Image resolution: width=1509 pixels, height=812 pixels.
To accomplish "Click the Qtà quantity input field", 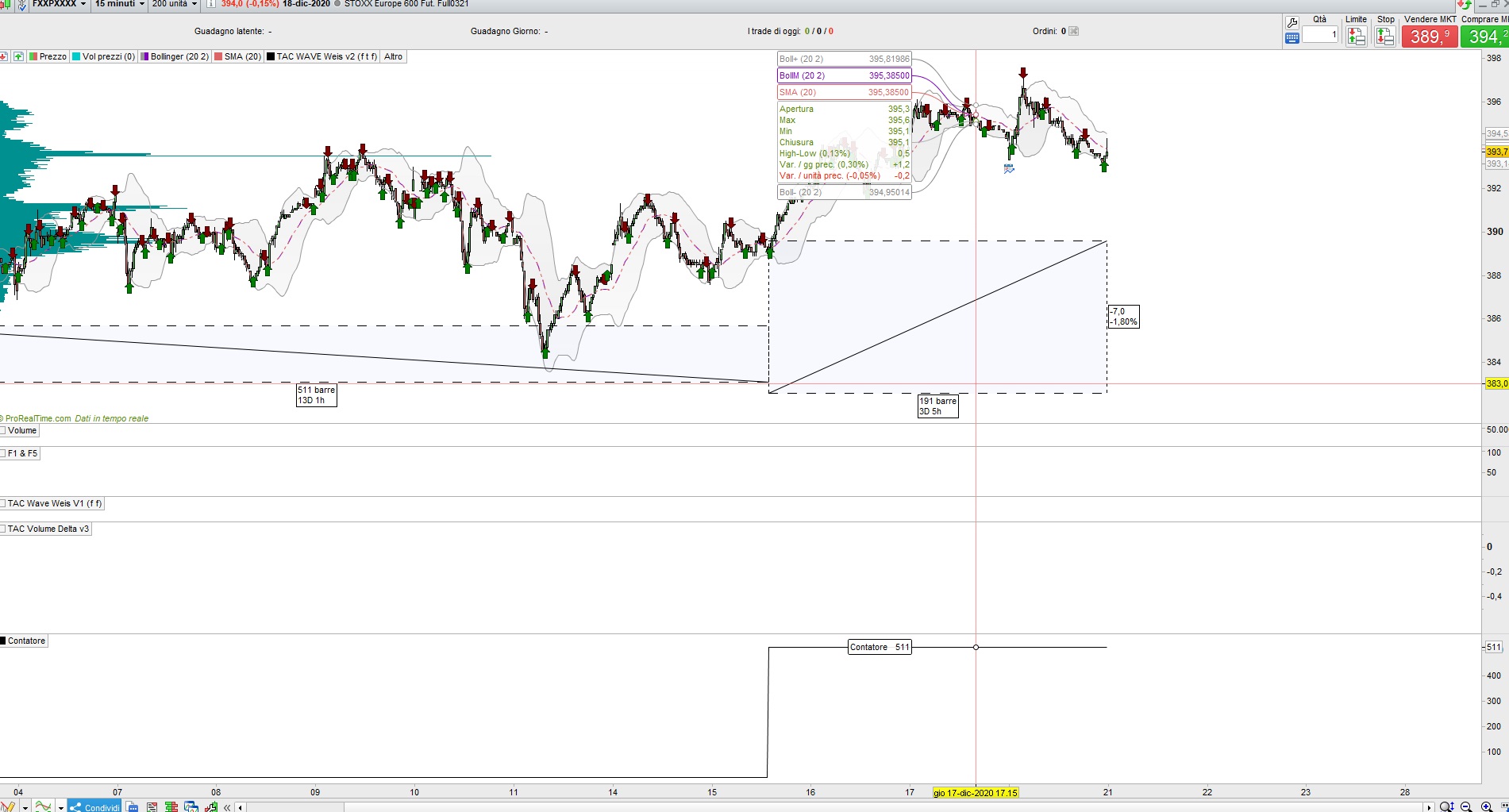I will (1320, 34).
